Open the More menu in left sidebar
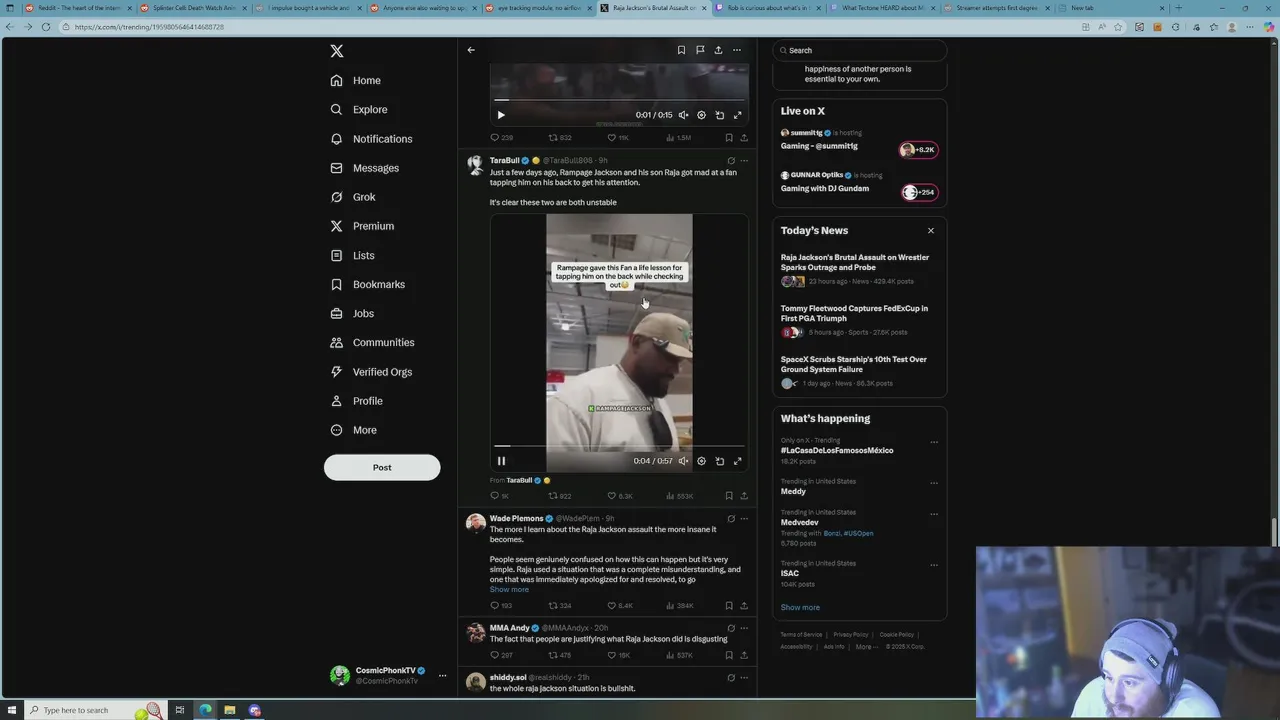Viewport: 1280px width, 720px height. click(354, 430)
